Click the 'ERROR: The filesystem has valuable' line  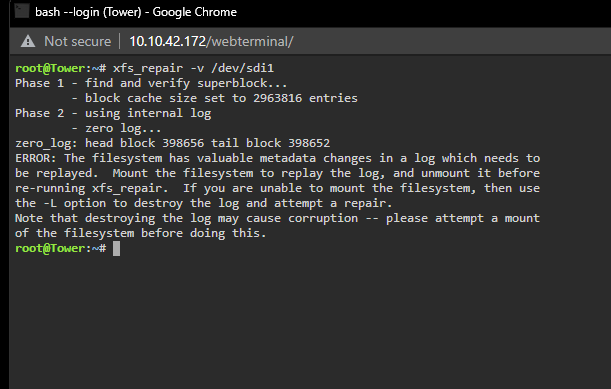pos(277,158)
